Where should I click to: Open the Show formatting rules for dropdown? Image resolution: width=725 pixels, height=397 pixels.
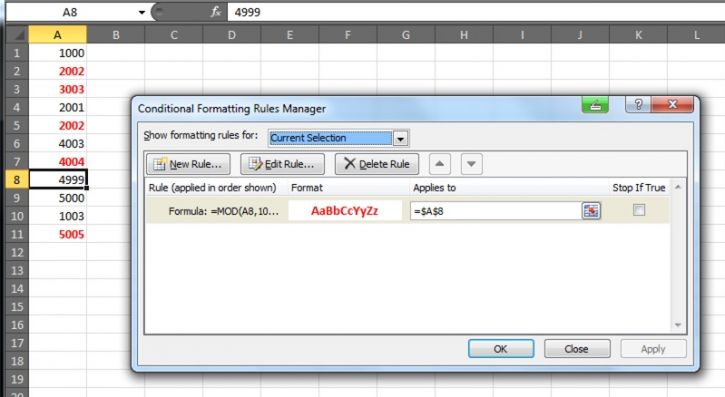[x=400, y=138]
